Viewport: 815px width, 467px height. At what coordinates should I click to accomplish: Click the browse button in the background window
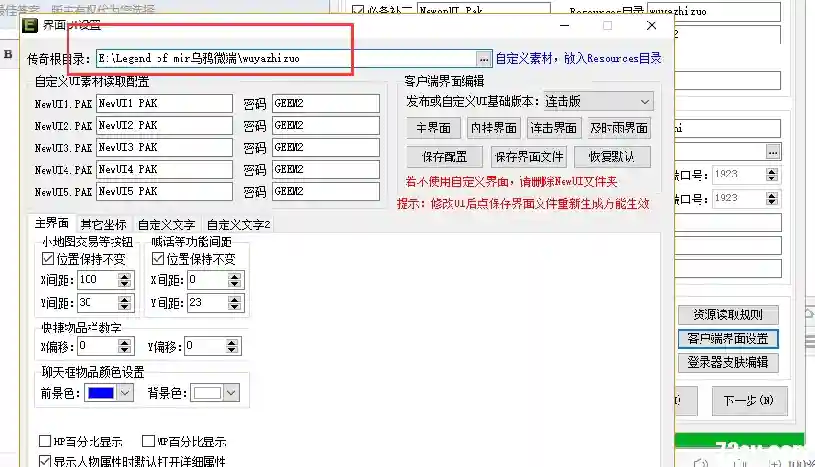(x=773, y=152)
